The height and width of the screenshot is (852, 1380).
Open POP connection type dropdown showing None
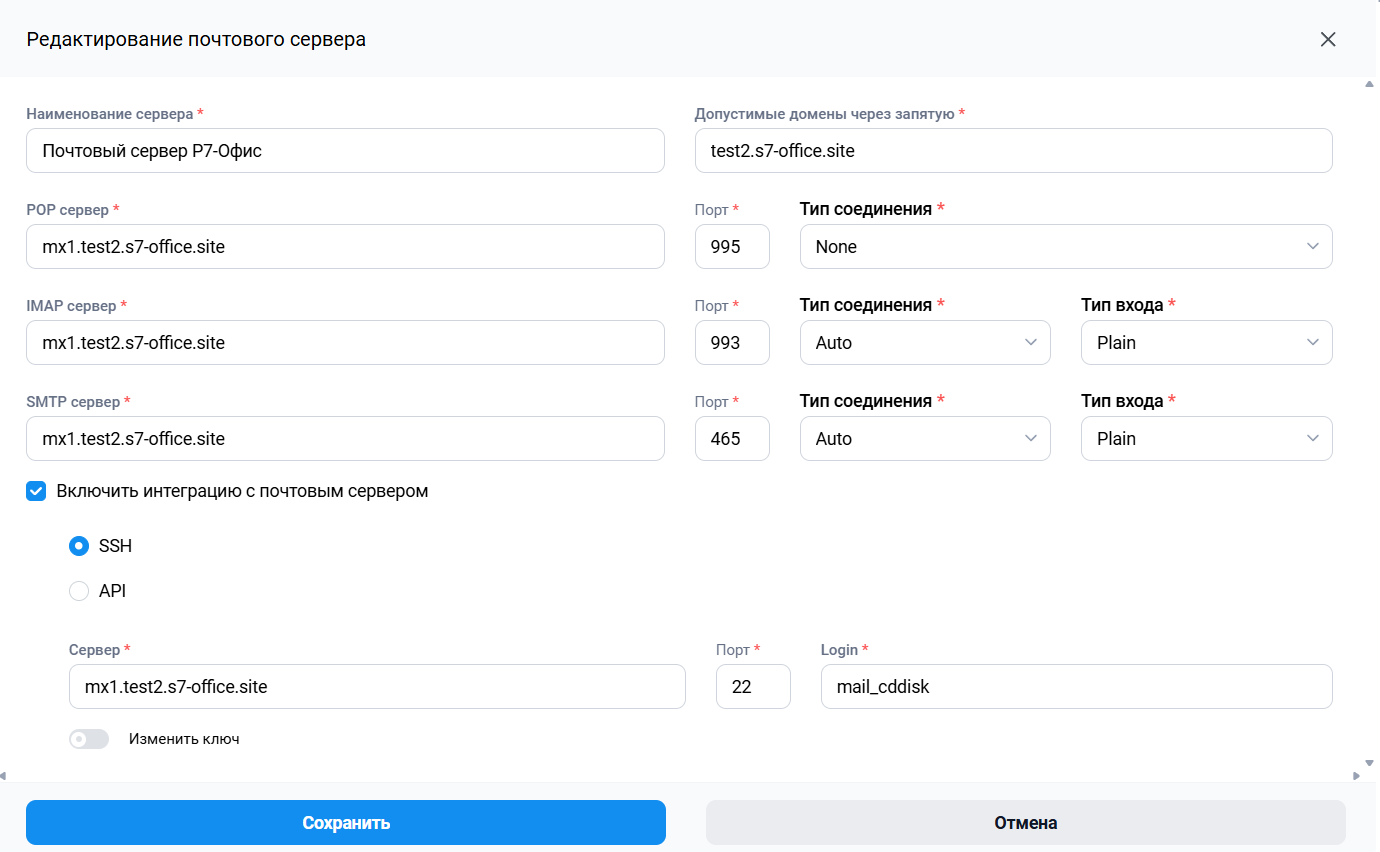pos(1066,247)
